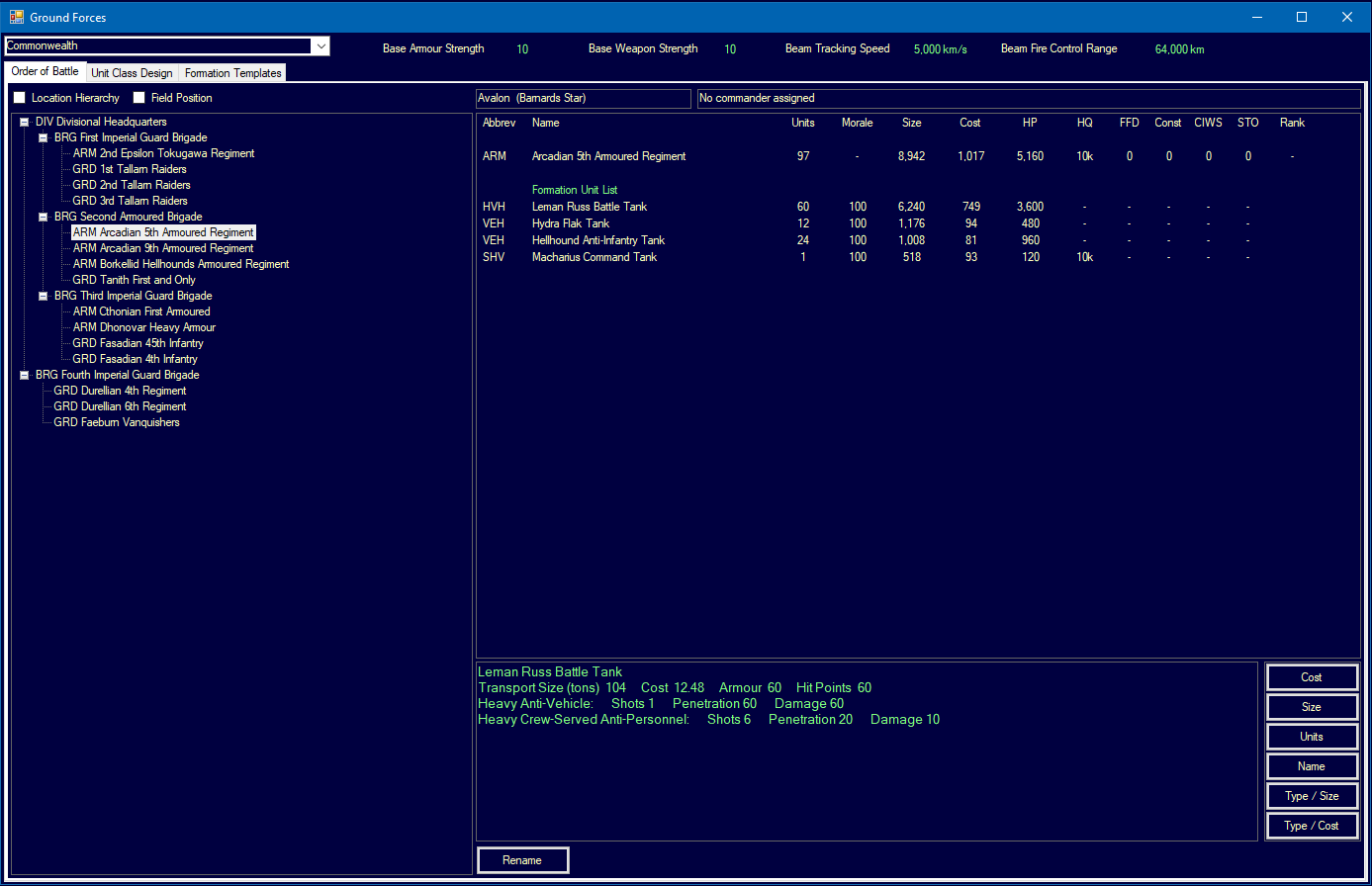Click the Abbrev column header

pos(499,123)
